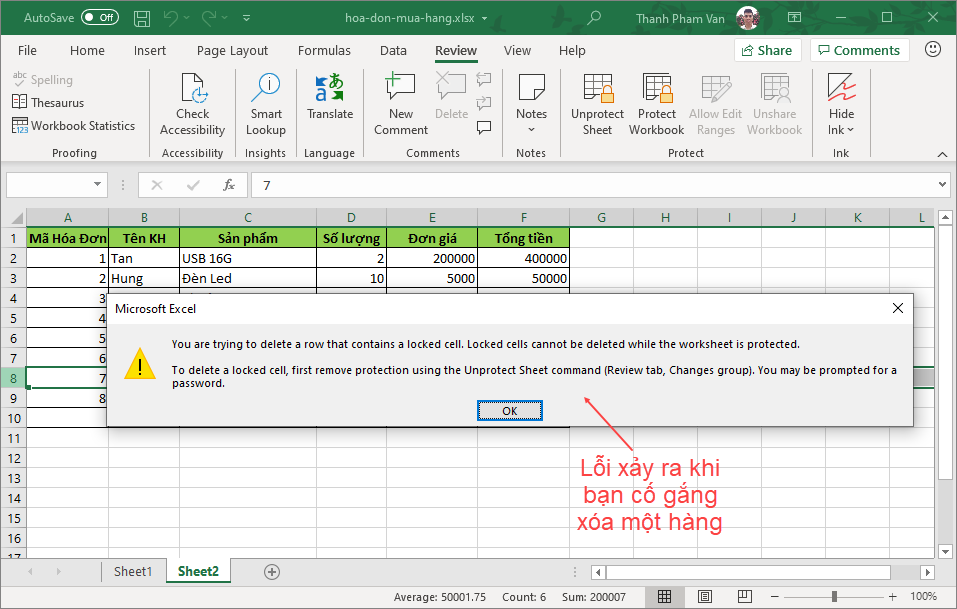
Task: Click the smiley feedback icon
Action: tap(933, 49)
